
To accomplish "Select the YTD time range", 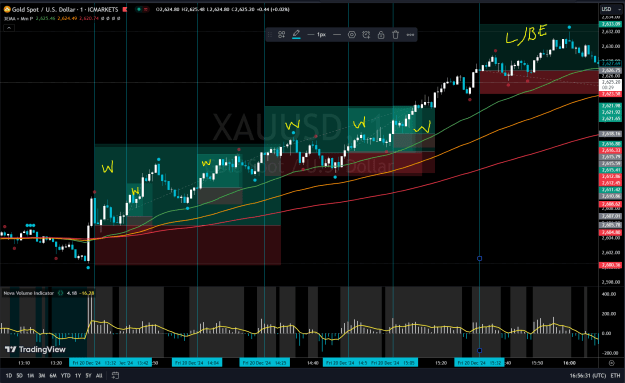I will click(x=66, y=375).
